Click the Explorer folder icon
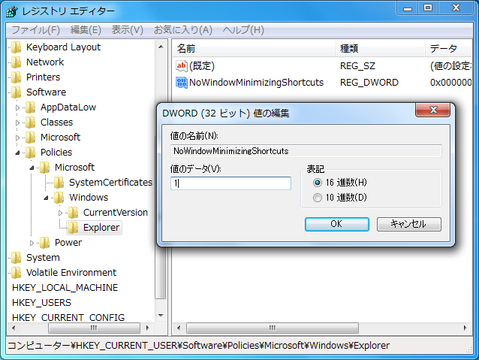 point(73,228)
